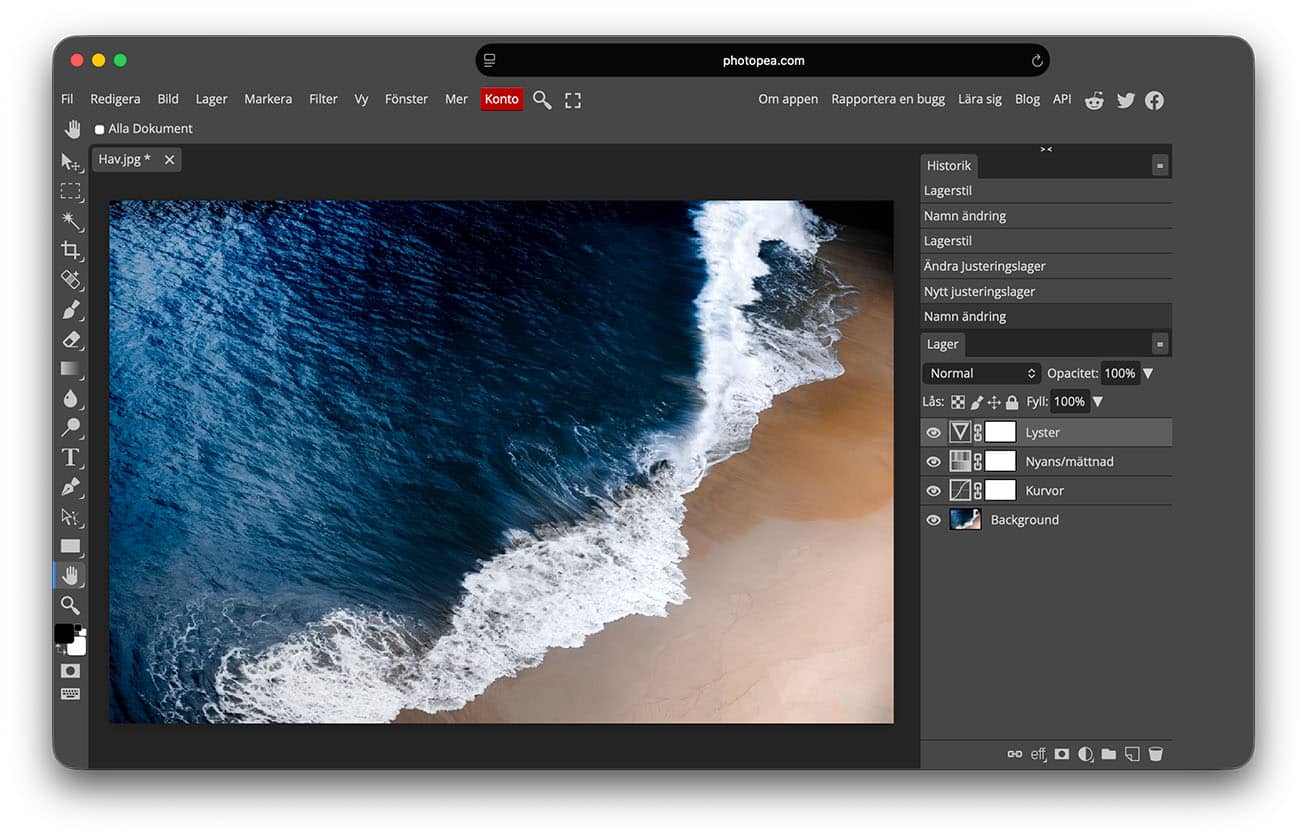Expand the Opacitet slider arrow
This screenshot has width=1300, height=839.
(x=1148, y=373)
